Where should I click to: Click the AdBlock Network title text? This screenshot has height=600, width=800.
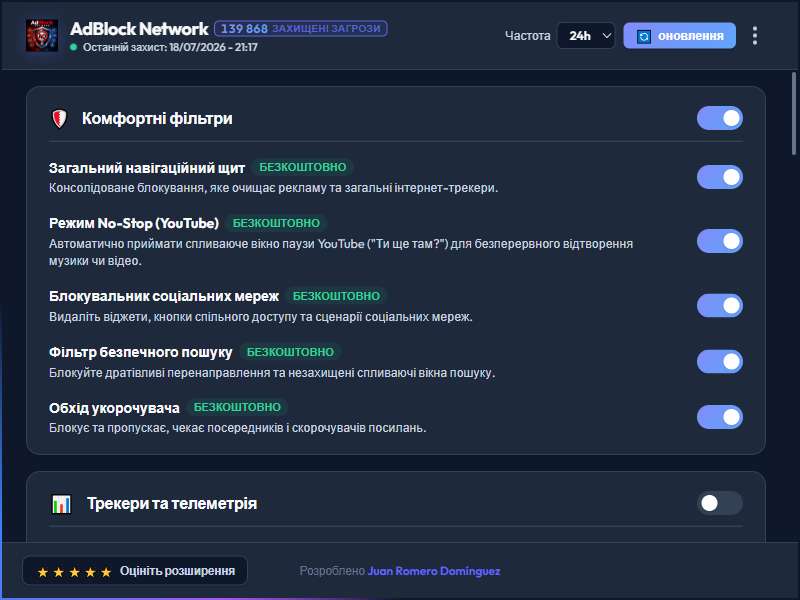(139, 29)
